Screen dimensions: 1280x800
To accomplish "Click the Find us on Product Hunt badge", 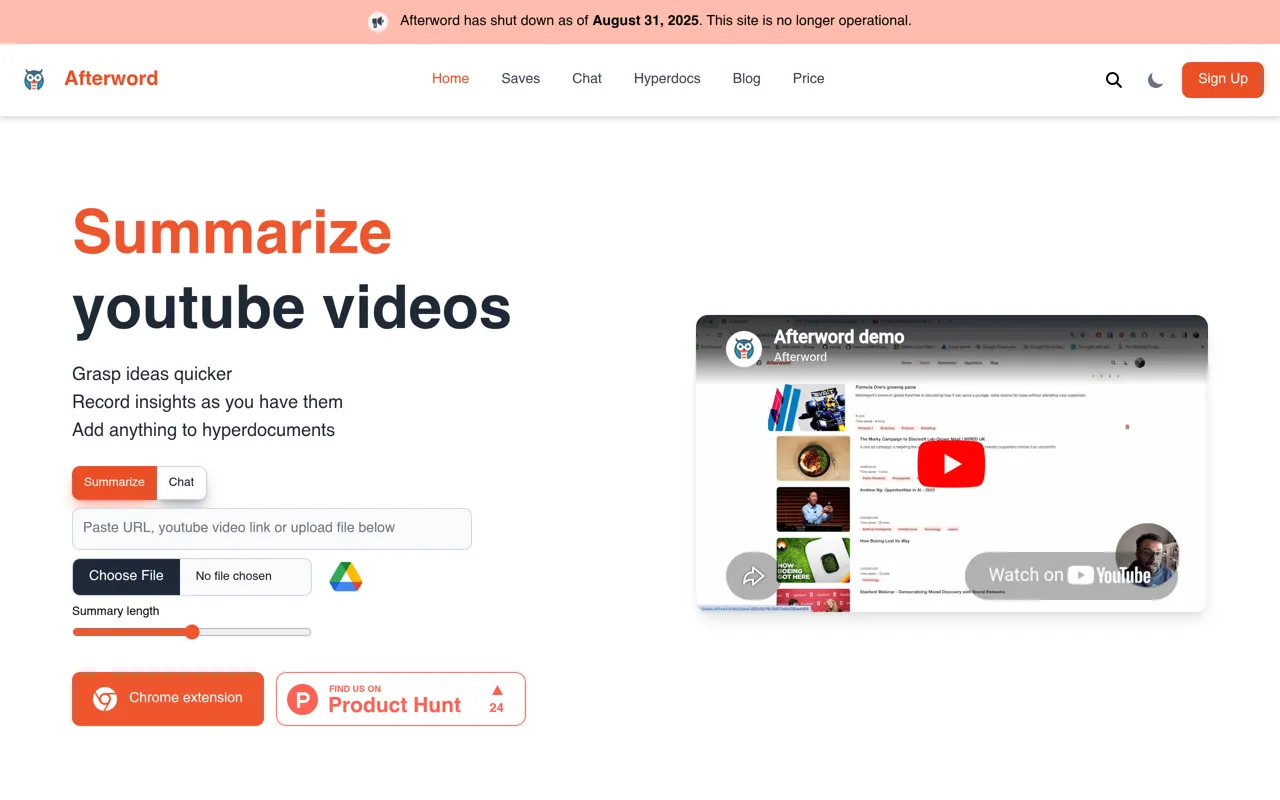I will pyautogui.click(x=401, y=699).
